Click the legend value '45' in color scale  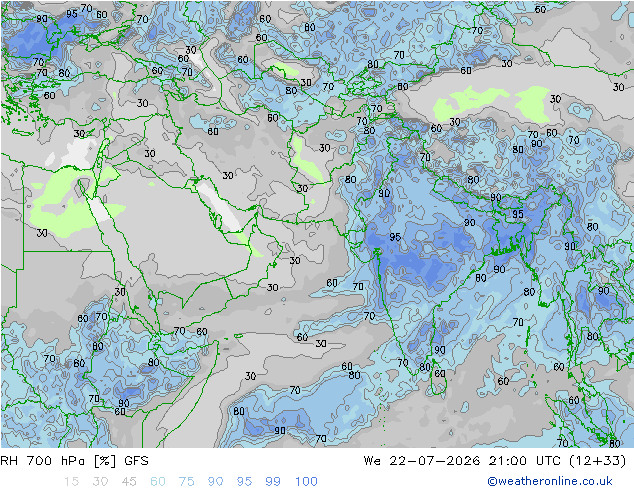tap(129, 481)
